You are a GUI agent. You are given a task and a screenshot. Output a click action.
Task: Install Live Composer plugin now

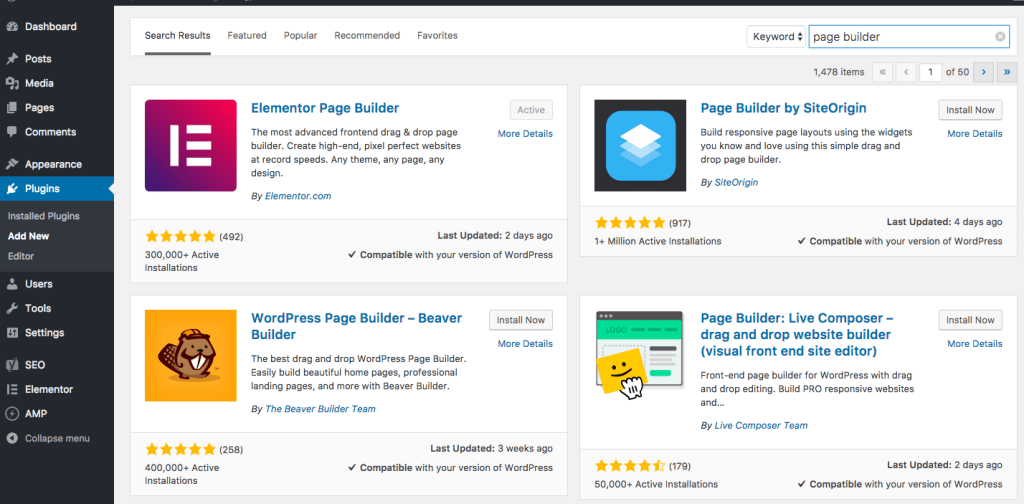[x=970, y=320]
